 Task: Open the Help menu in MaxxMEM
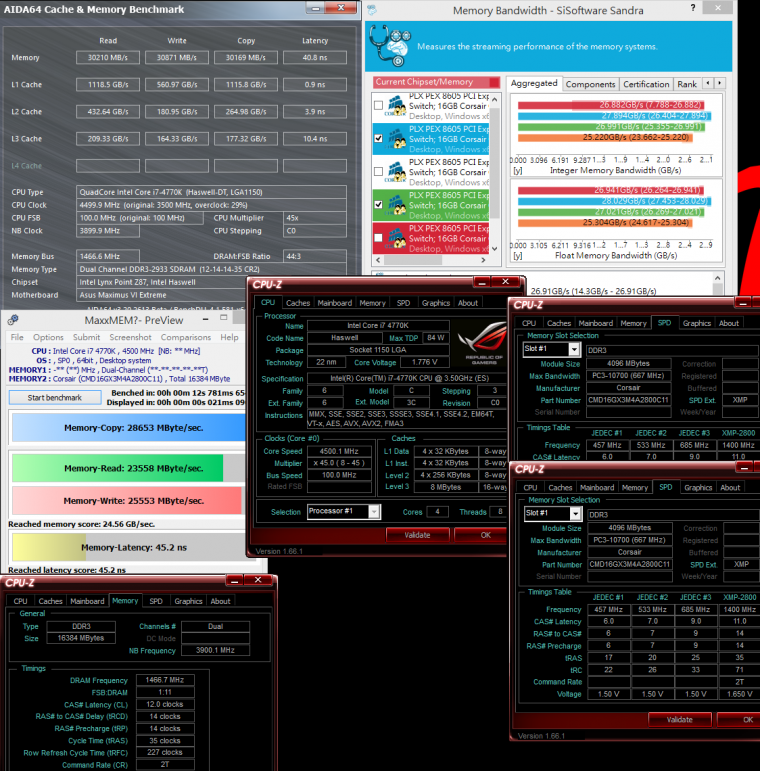coord(229,337)
